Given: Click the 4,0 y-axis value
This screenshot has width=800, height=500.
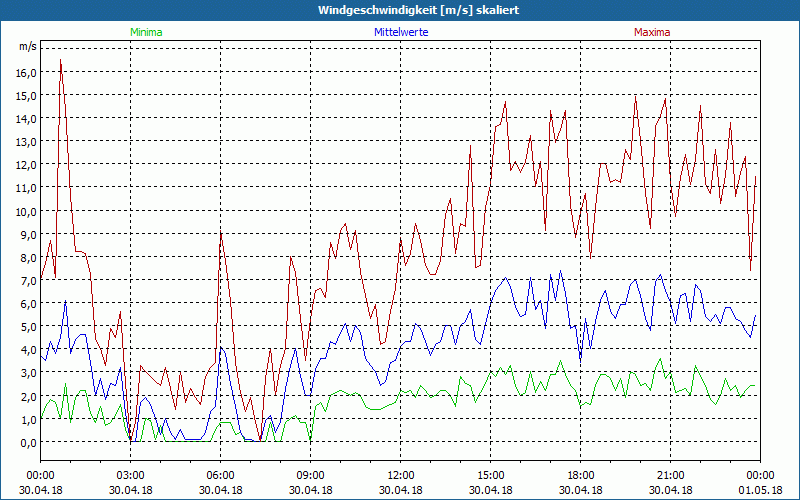Looking at the screenshot, I should click(x=29, y=349).
